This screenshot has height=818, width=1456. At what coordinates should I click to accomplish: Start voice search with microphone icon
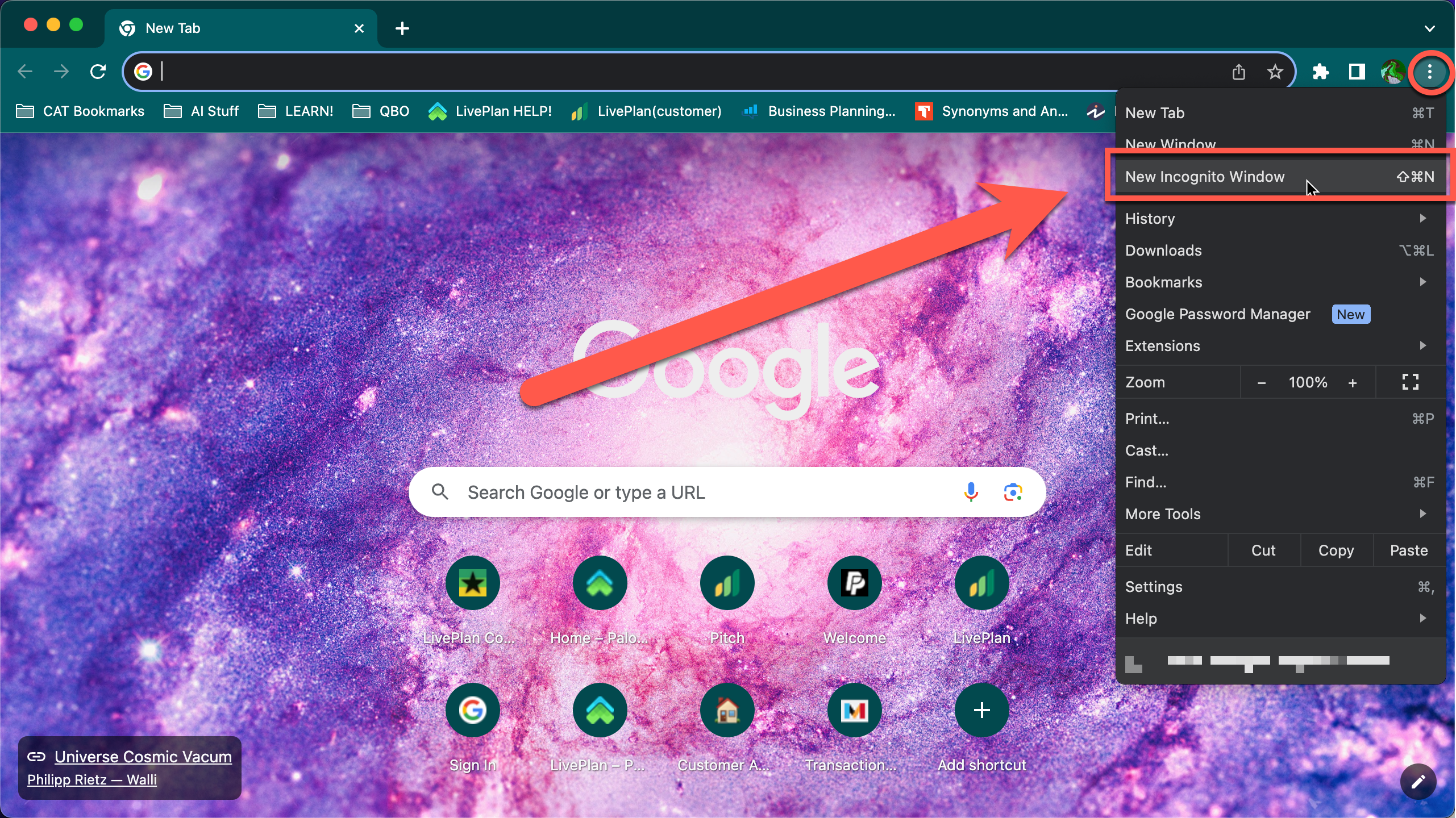pyautogui.click(x=971, y=492)
